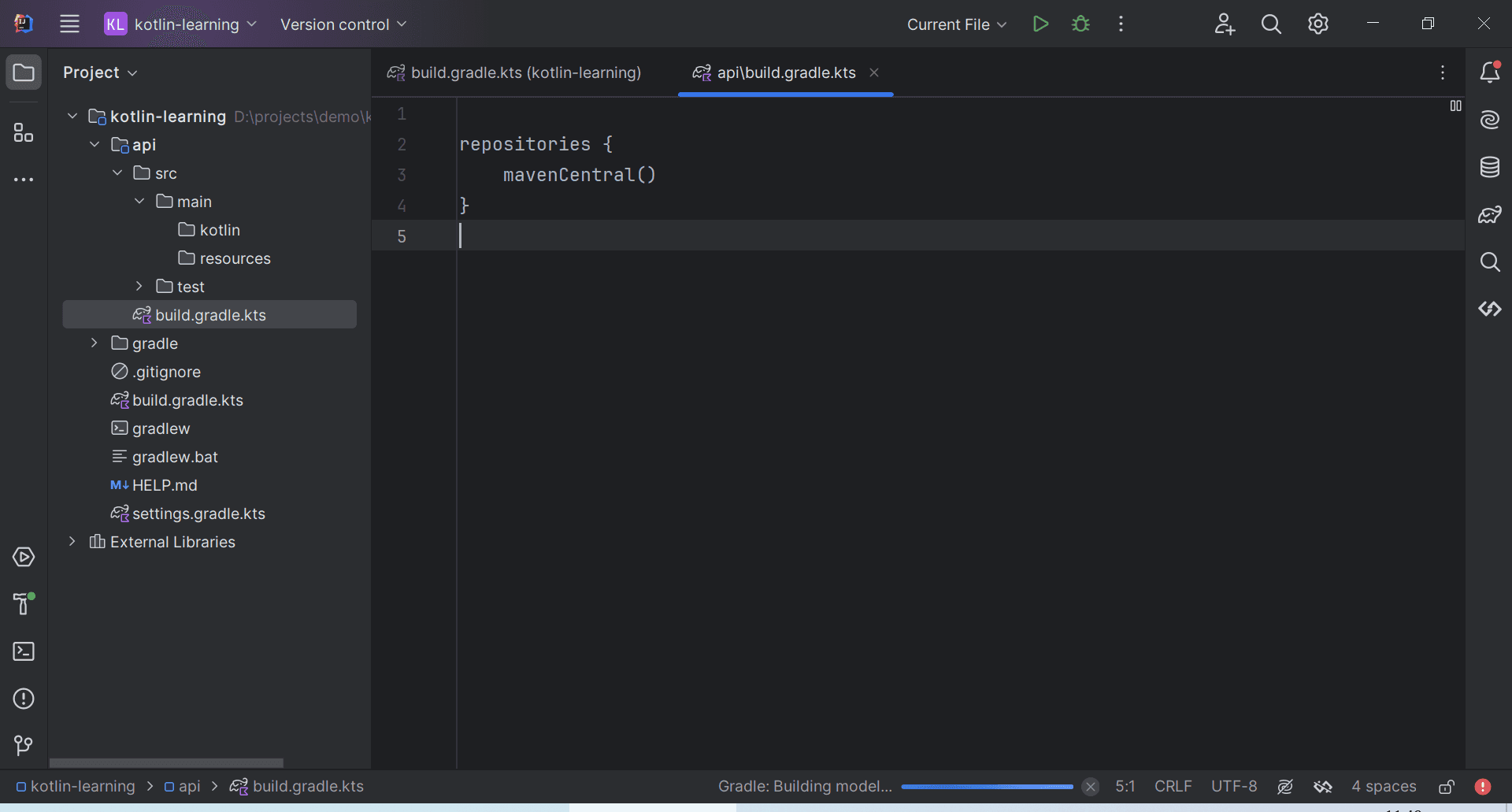Expand External Libraries node
The image size is (1512, 812).
72,542
